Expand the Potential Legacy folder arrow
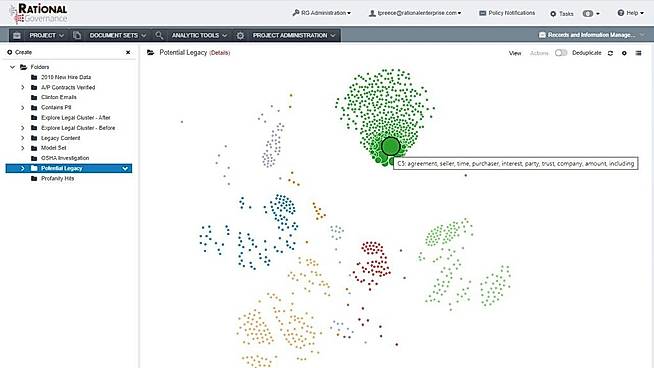 [x=23, y=168]
